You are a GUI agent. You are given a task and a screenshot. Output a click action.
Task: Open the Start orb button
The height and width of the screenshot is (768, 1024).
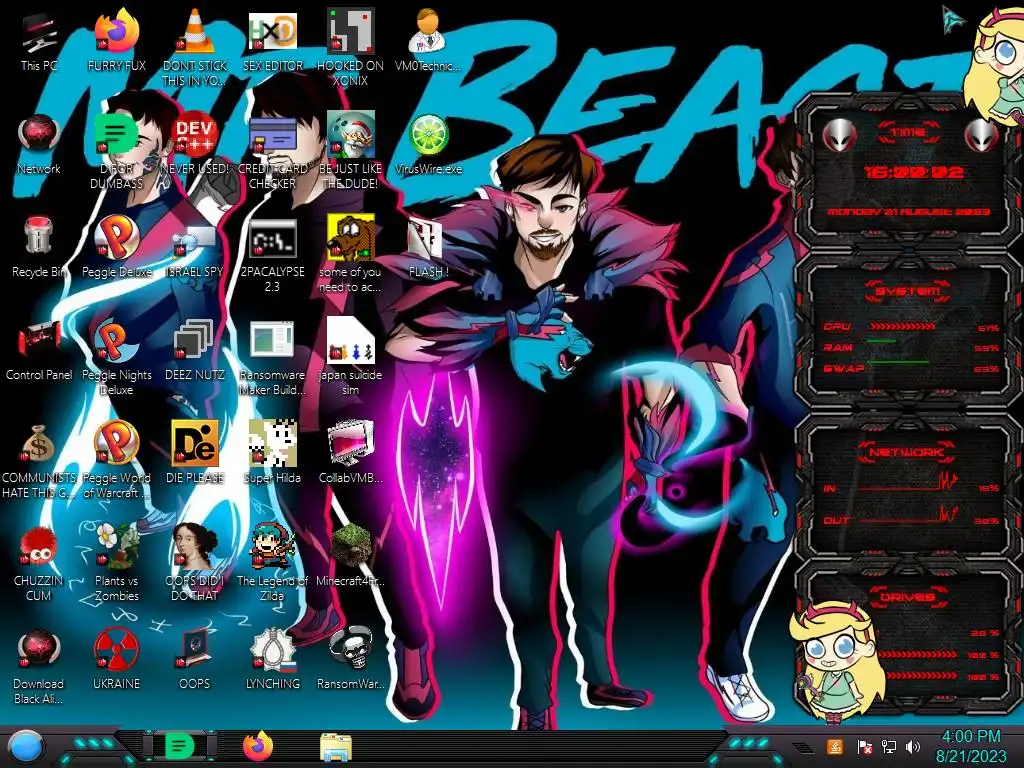[26, 746]
